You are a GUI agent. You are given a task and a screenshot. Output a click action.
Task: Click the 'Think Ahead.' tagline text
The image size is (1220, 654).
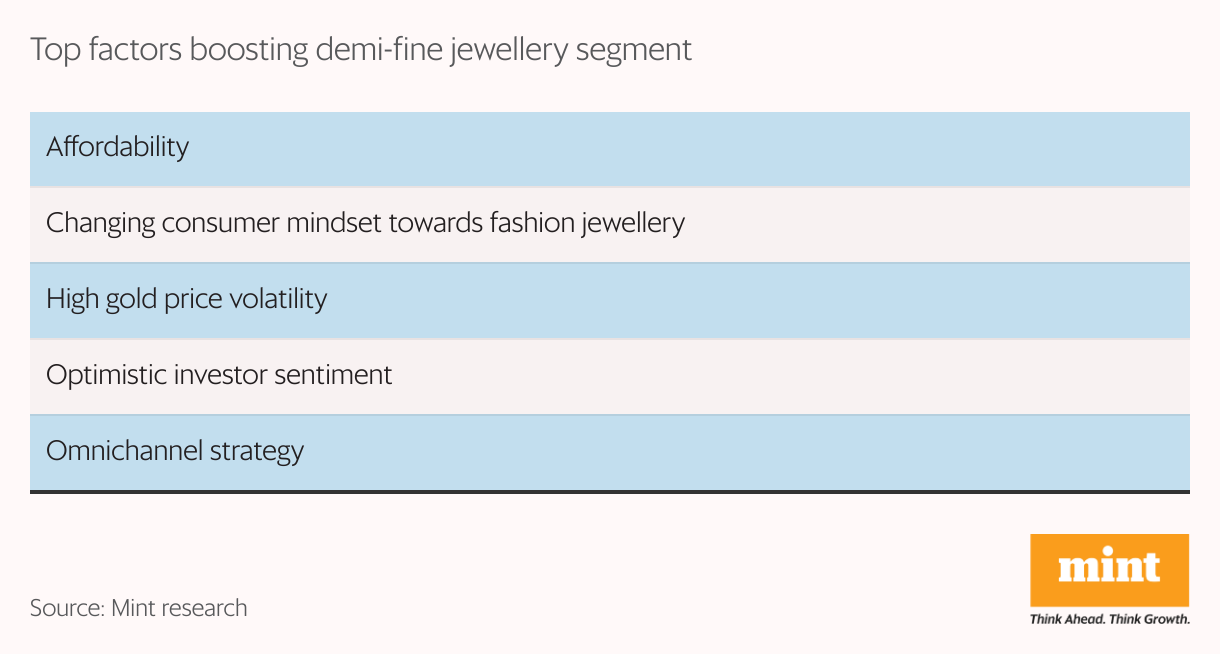click(1068, 619)
